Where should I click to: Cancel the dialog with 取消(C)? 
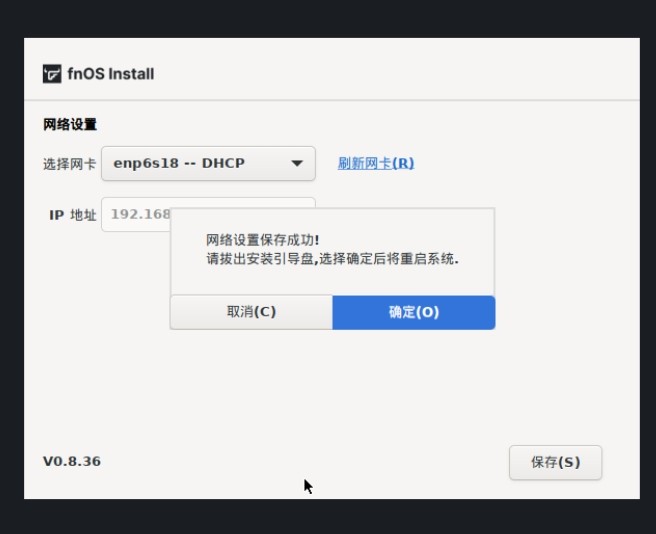[251, 312]
